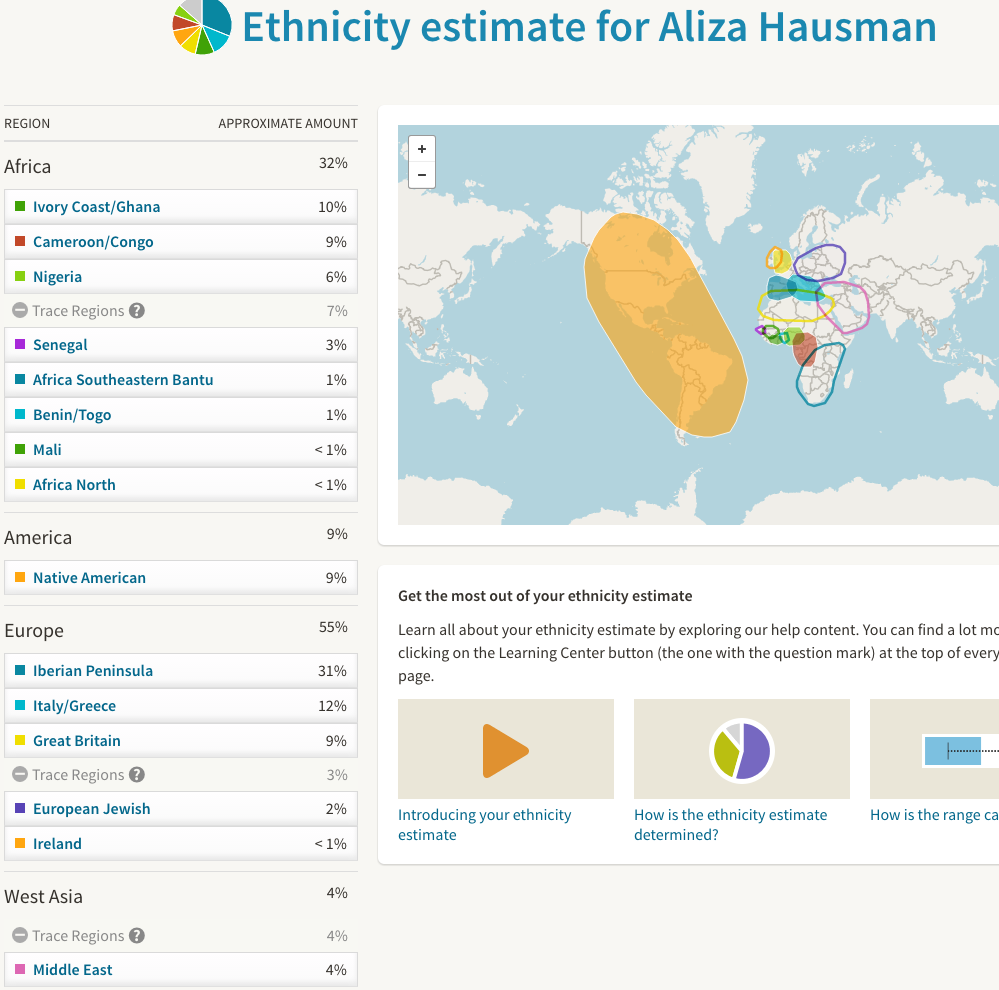Click the help icon beside Africa Trace Regions
The image size is (999, 990).
[137, 311]
